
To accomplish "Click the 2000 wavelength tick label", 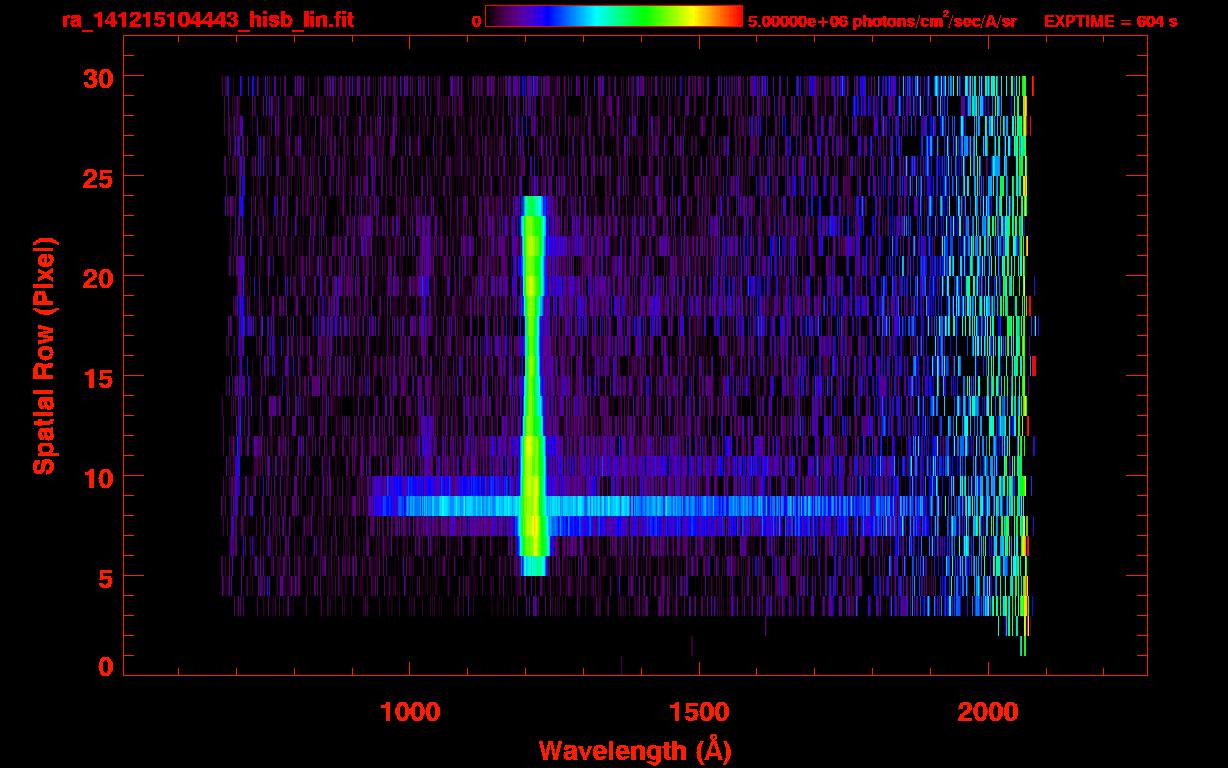I will pyautogui.click(x=988, y=712).
